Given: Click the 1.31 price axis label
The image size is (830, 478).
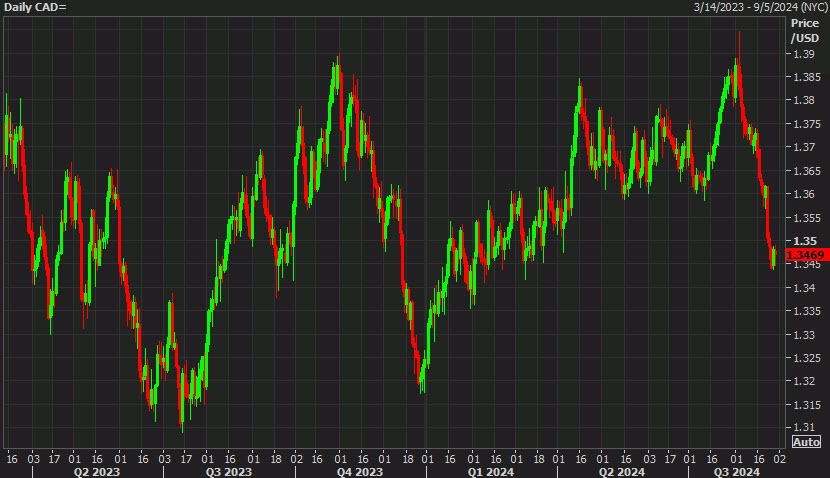Looking at the screenshot, I should [804, 427].
